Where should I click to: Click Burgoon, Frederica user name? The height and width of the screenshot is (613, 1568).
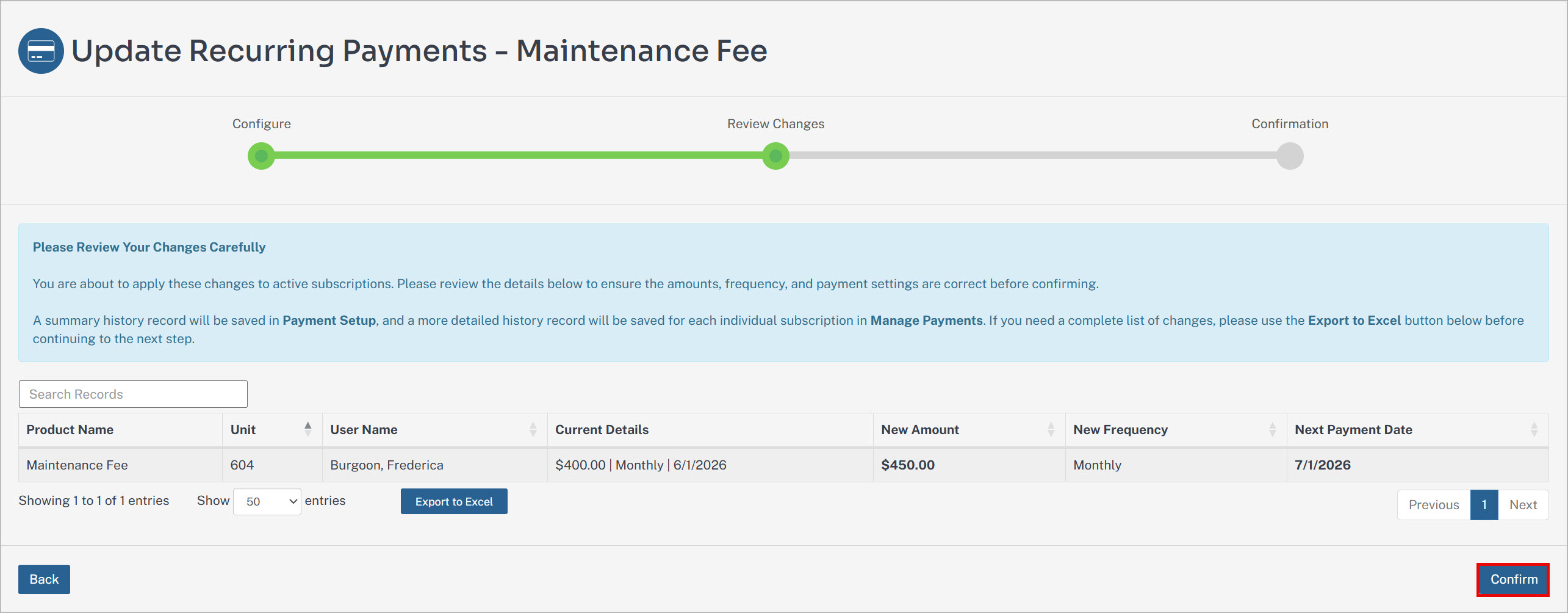coord(387,465)
